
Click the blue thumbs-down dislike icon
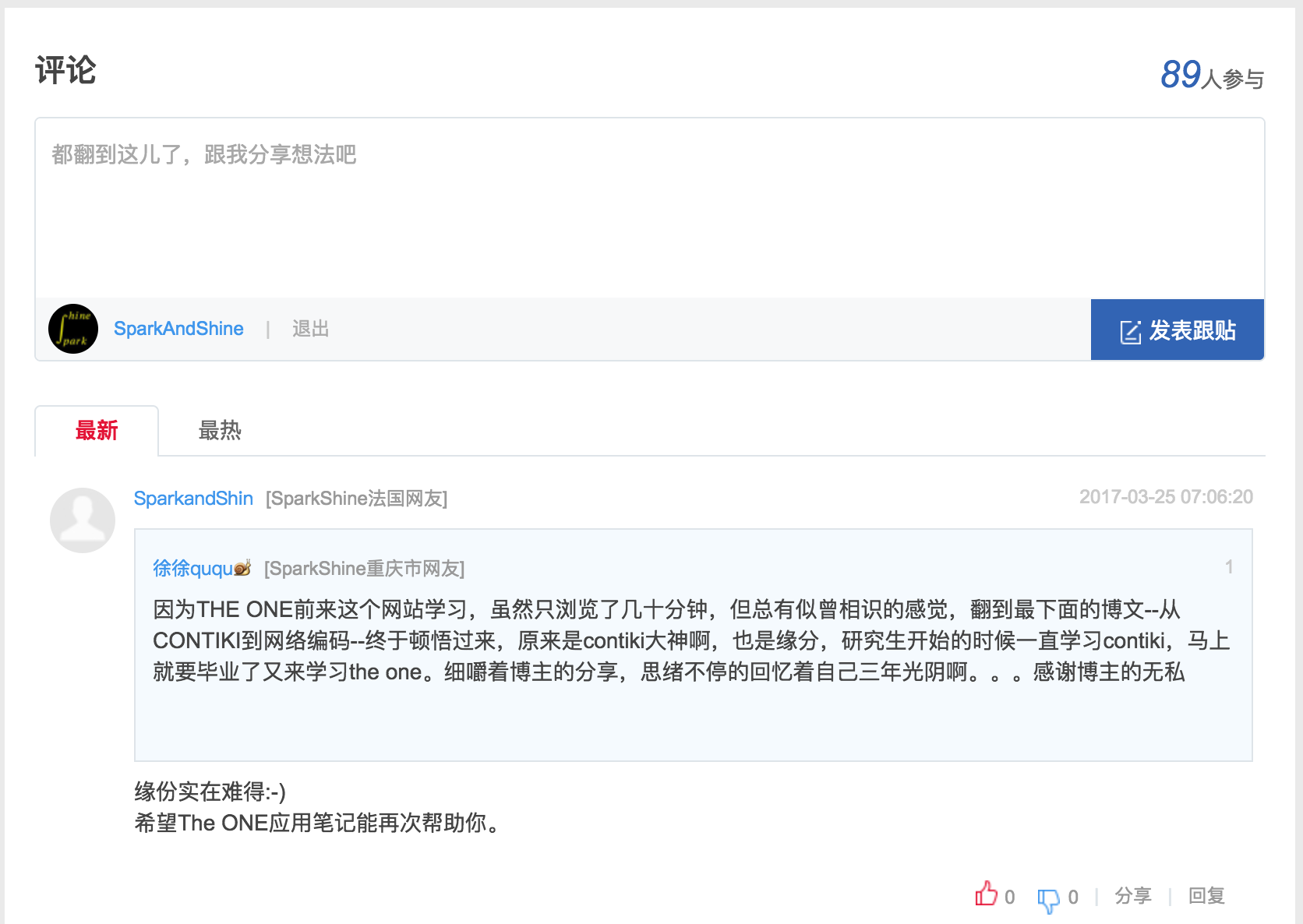[1051, 898]
